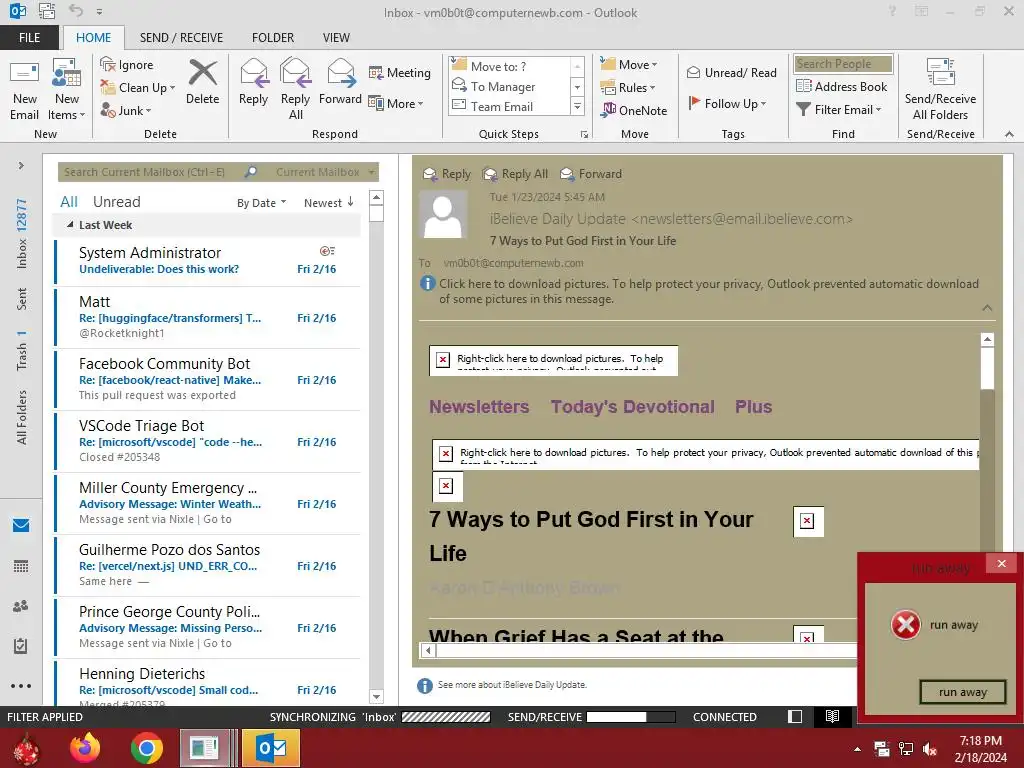Open the Today's Devotional link

(632, 407)
